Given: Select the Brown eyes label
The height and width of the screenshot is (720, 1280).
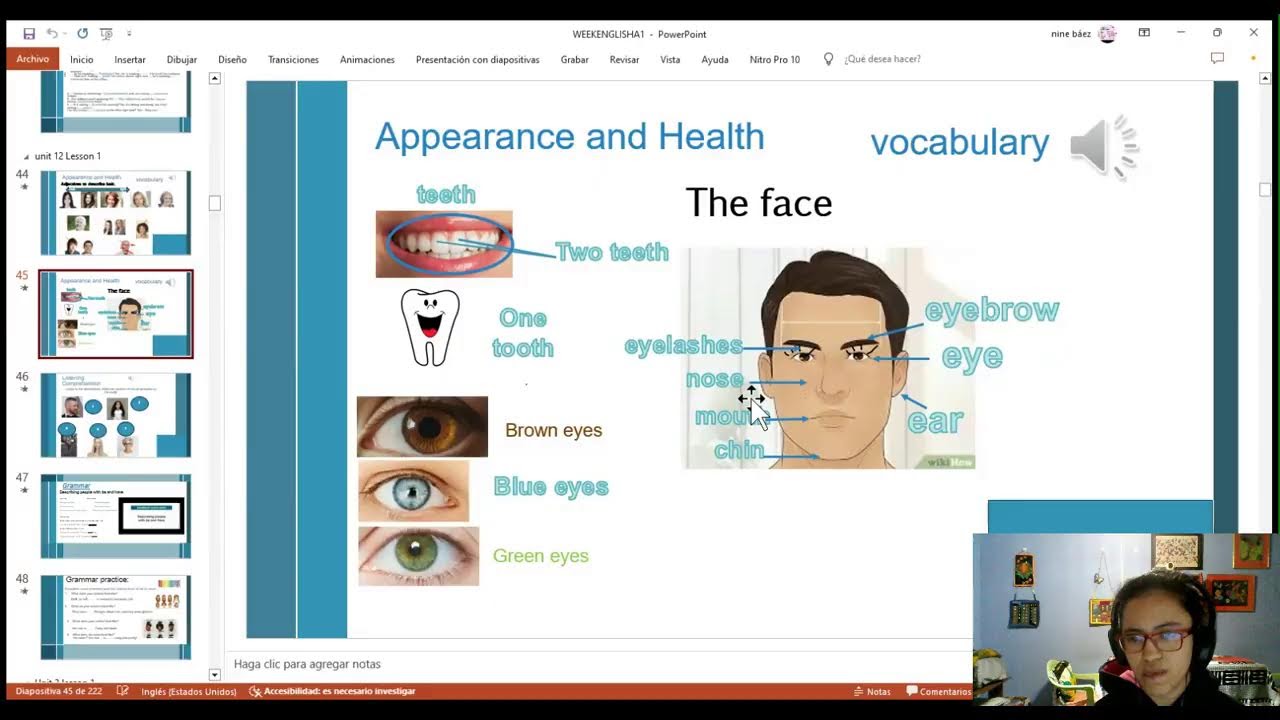Looking at the screenshot, I should pos(553,431).
